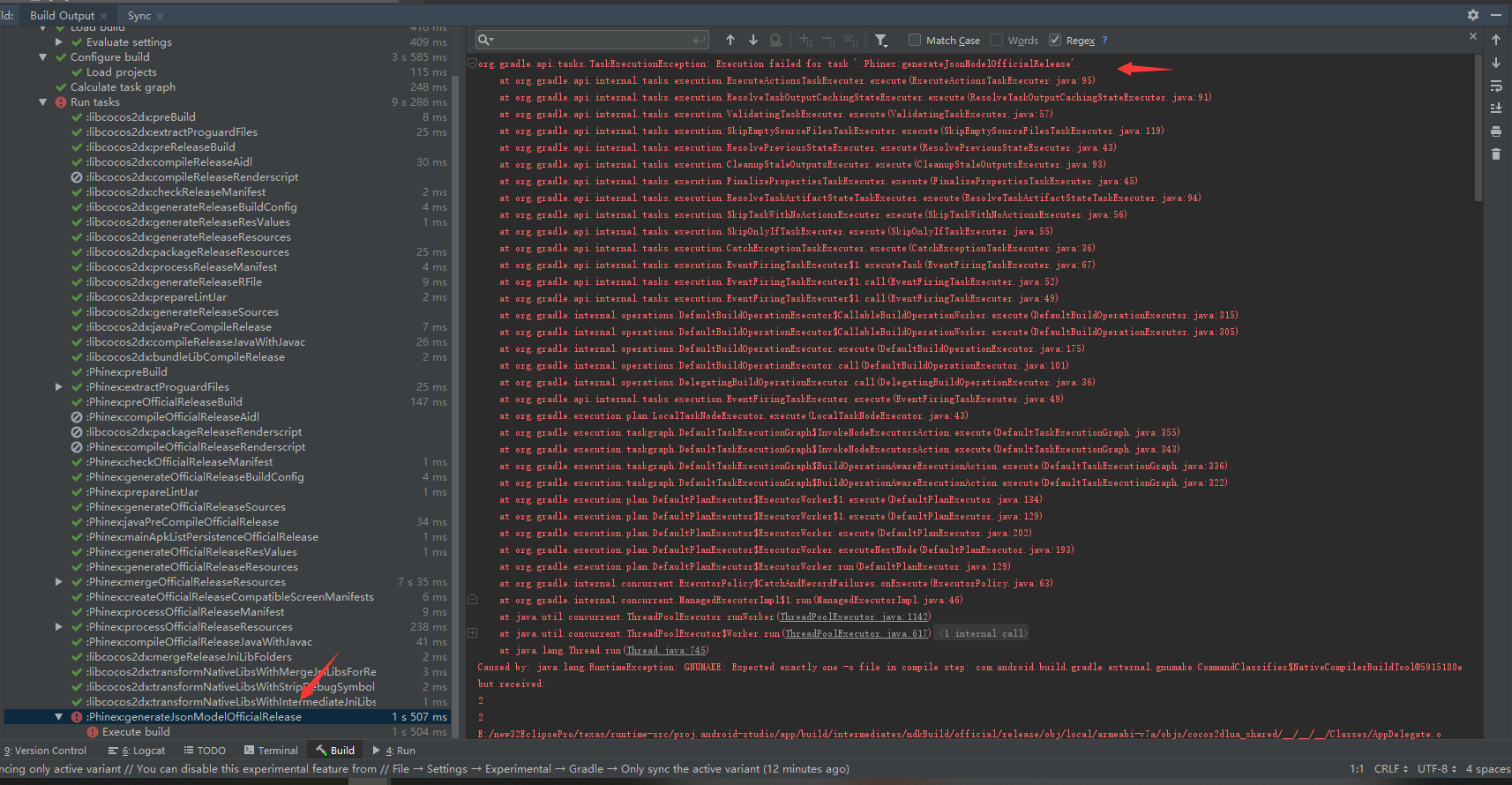The image size is (1512, 785).
Task: Open the regex help question mark
Action: pos(1104,40)
